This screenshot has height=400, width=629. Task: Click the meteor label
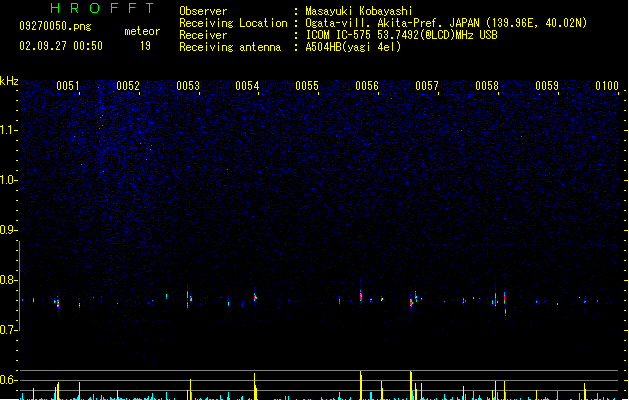pos(142,31)
